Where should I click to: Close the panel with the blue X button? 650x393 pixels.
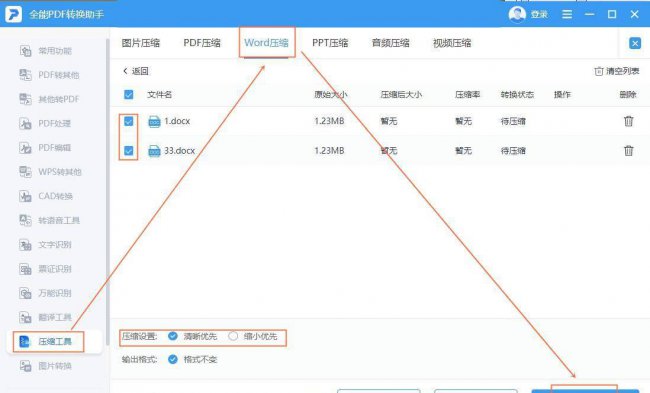click(x=635, y=43)
